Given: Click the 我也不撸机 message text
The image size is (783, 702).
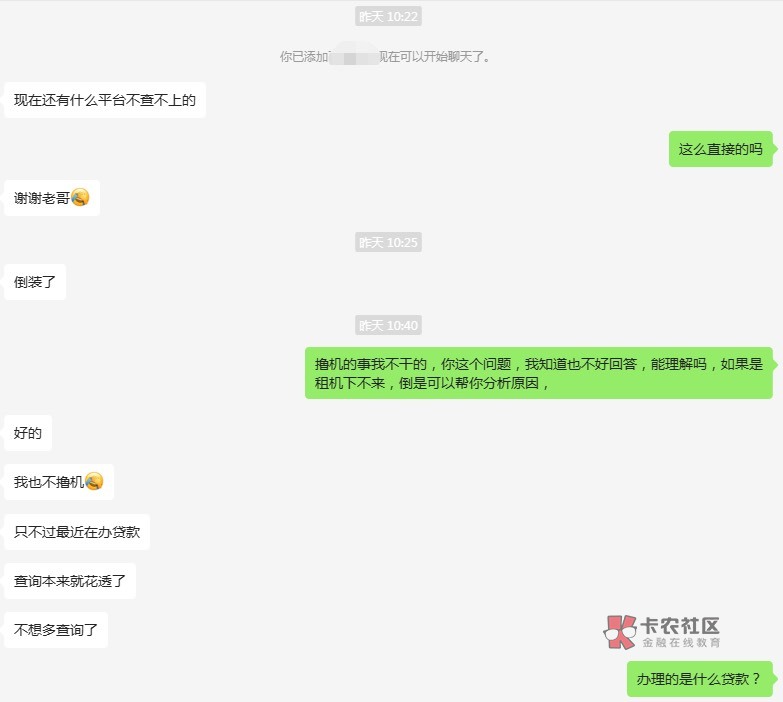Looking at the screenshot, I should [x=49, y=482].
